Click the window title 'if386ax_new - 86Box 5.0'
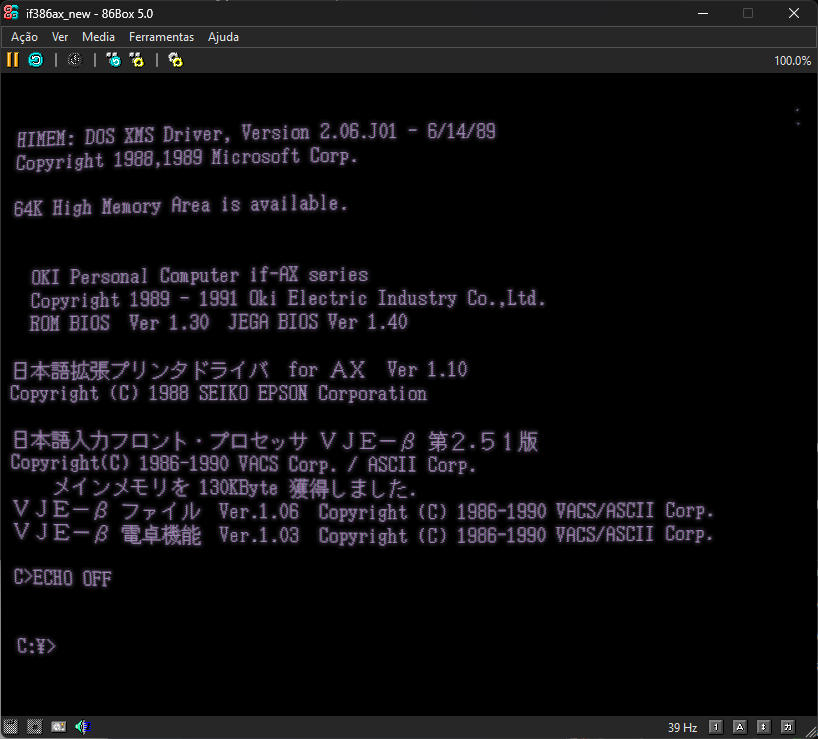818x739 pixels. [90, 14]
